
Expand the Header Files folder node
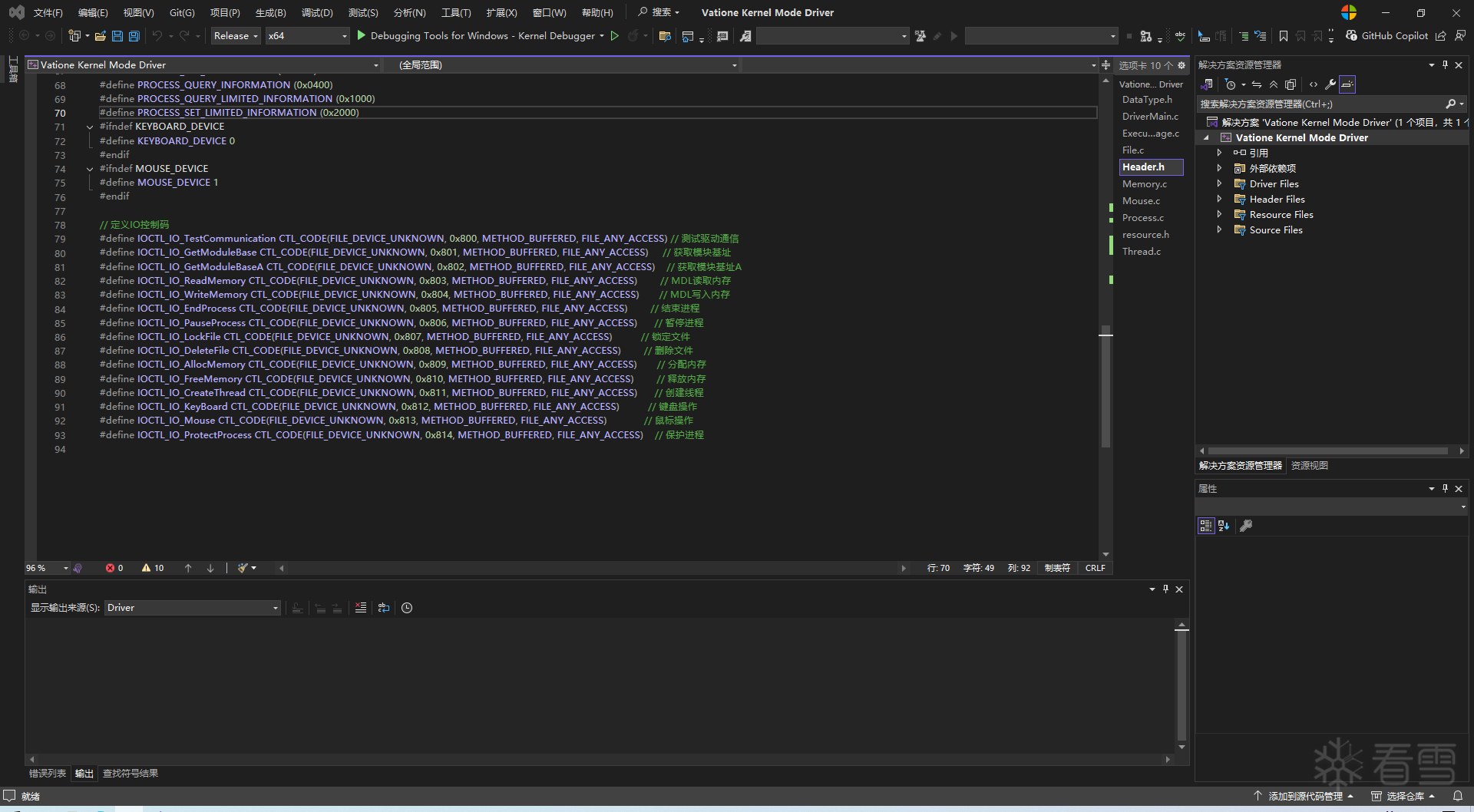(x=1219, y=199)
